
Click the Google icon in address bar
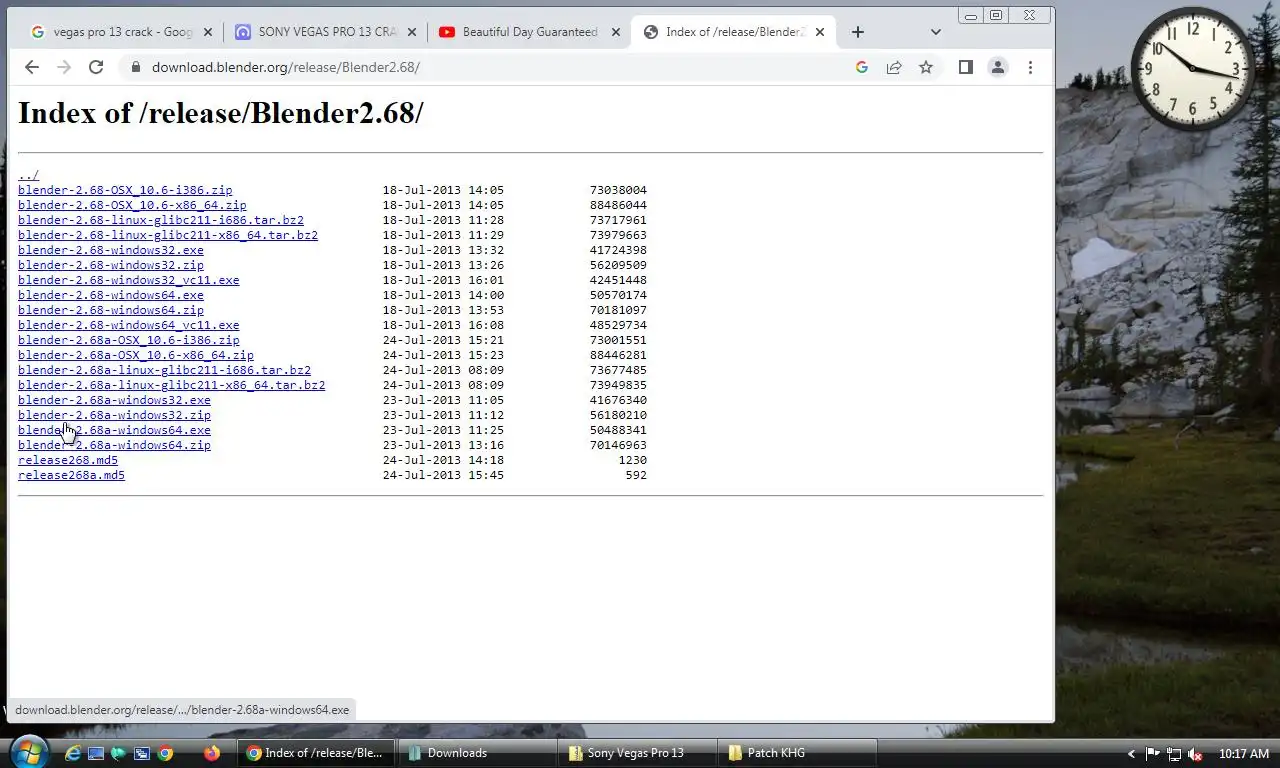coord(862,67)
